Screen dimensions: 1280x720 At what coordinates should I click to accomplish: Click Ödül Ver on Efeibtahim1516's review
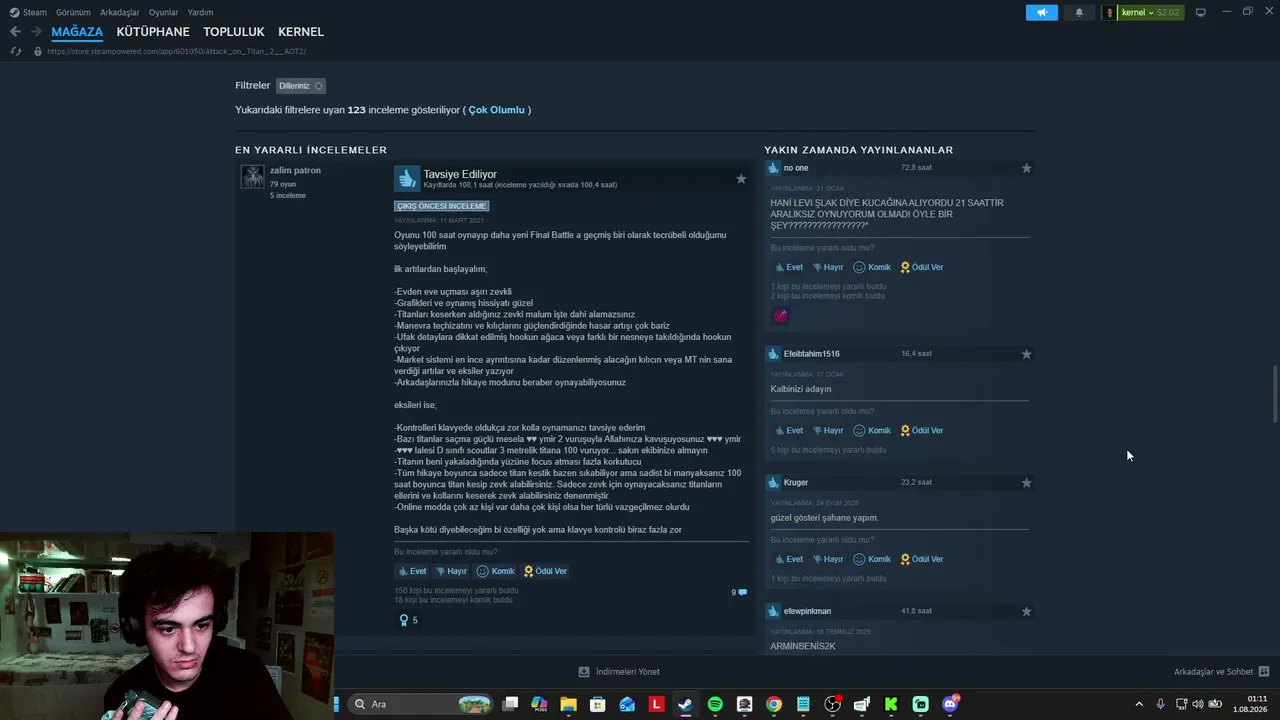pos(922,431)
